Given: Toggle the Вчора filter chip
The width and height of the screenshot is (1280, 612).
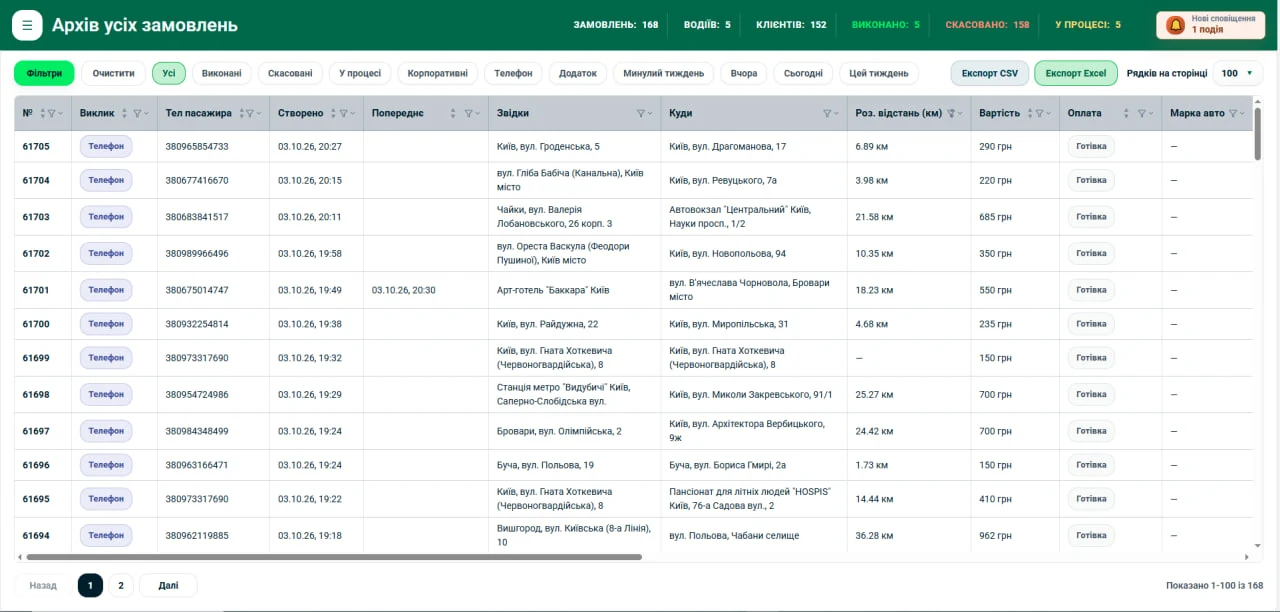Looking at the screenshot, I should pyautogui.click(x=744, y=73).
